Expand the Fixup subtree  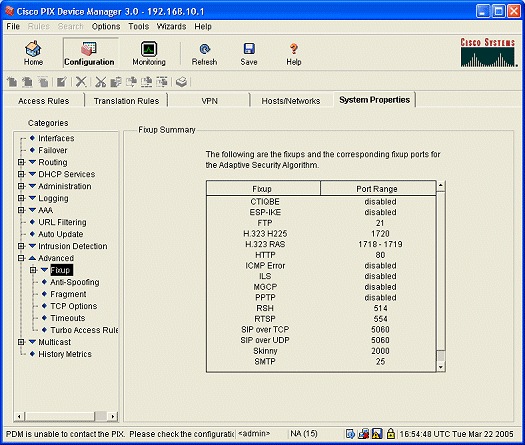(x=33, y=270)
